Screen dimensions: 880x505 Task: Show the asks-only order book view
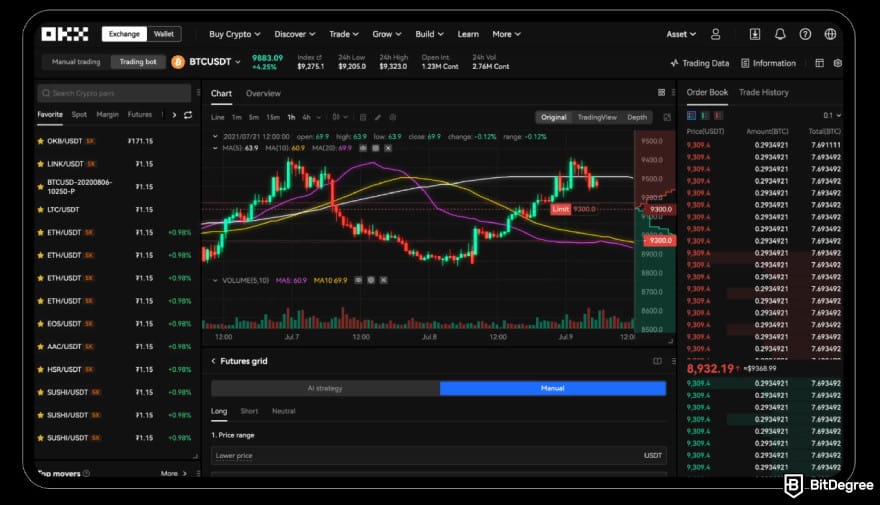click(718, 116)
